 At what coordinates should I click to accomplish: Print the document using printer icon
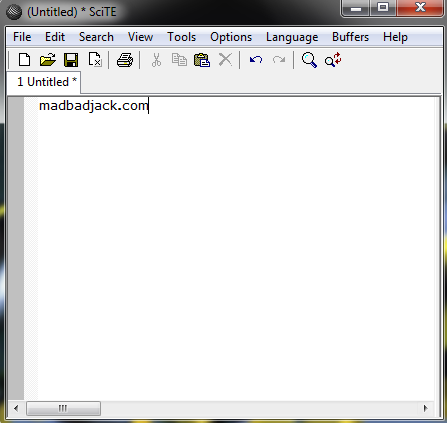125,60
